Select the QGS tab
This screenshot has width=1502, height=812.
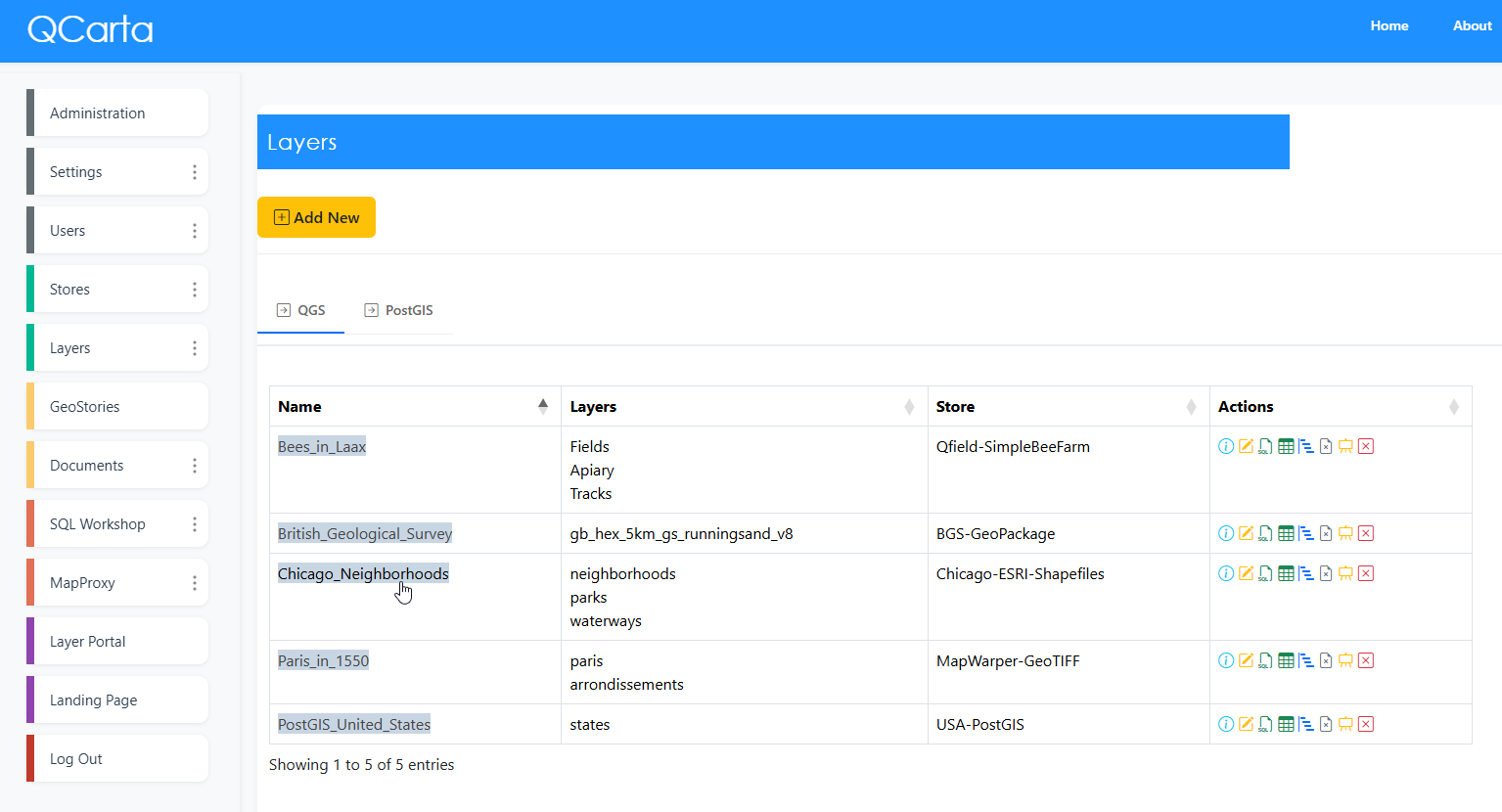point(300,310)
